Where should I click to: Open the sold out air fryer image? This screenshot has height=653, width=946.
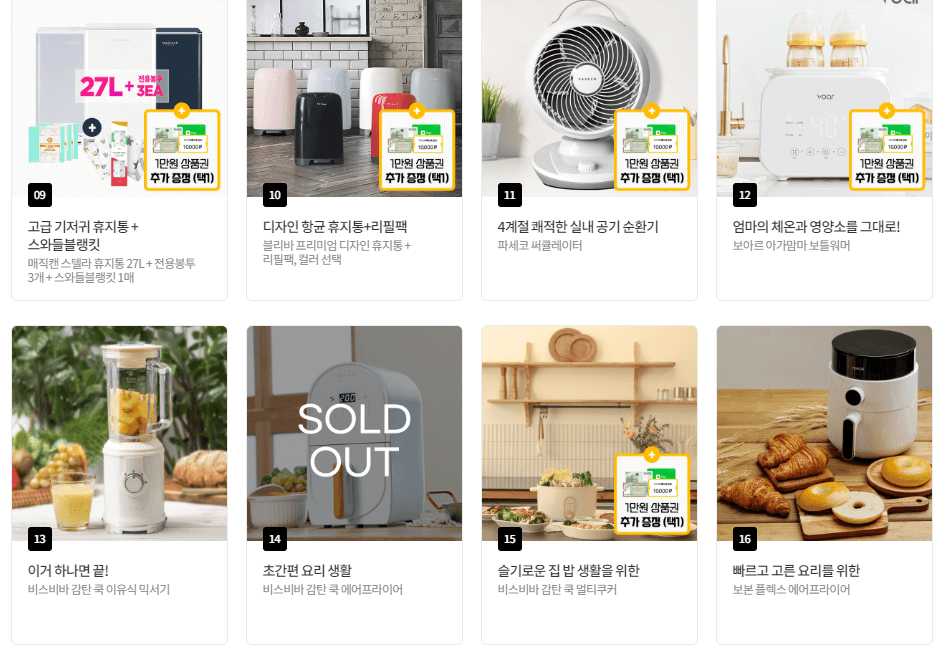pyautogui.click(x=354, y=433)
